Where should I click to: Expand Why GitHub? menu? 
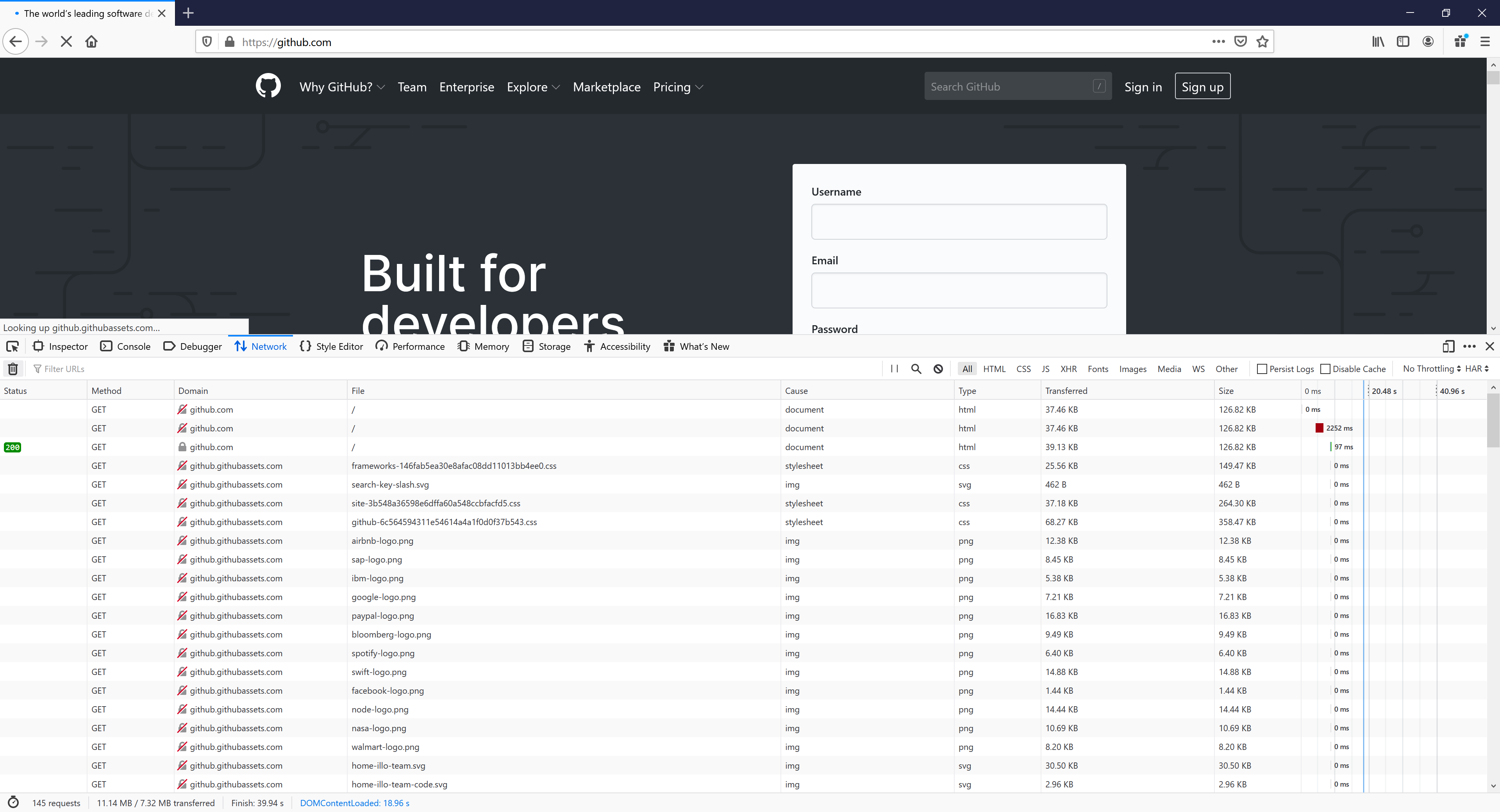click(x=342, y=87)
